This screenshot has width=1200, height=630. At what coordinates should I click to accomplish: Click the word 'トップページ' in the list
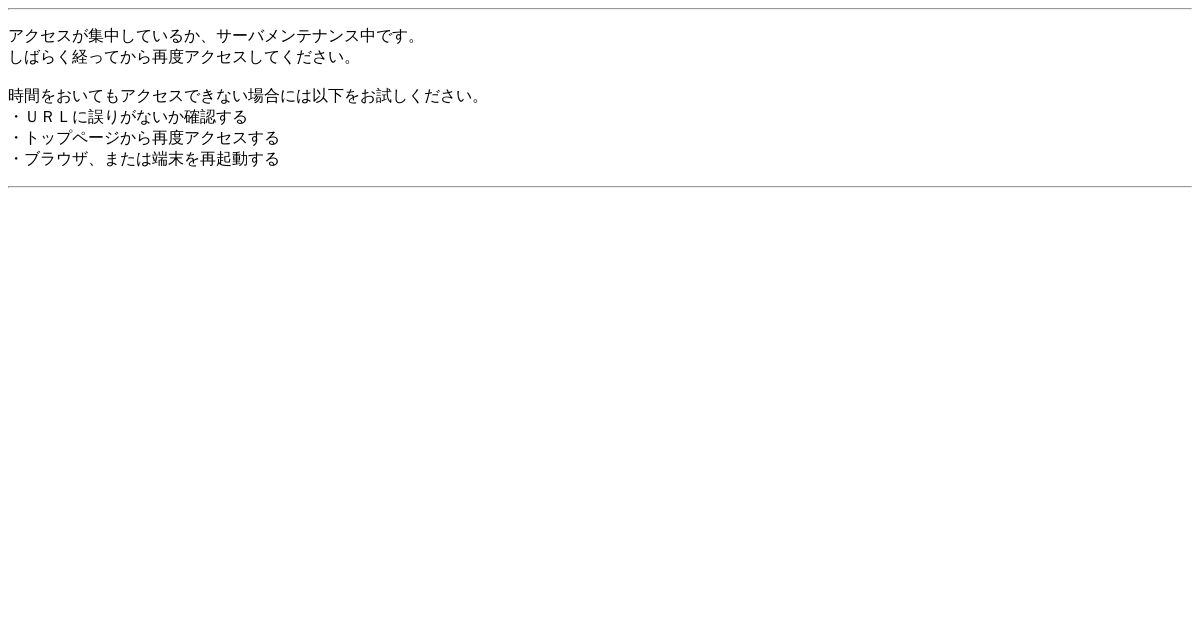tap(72, 138)
